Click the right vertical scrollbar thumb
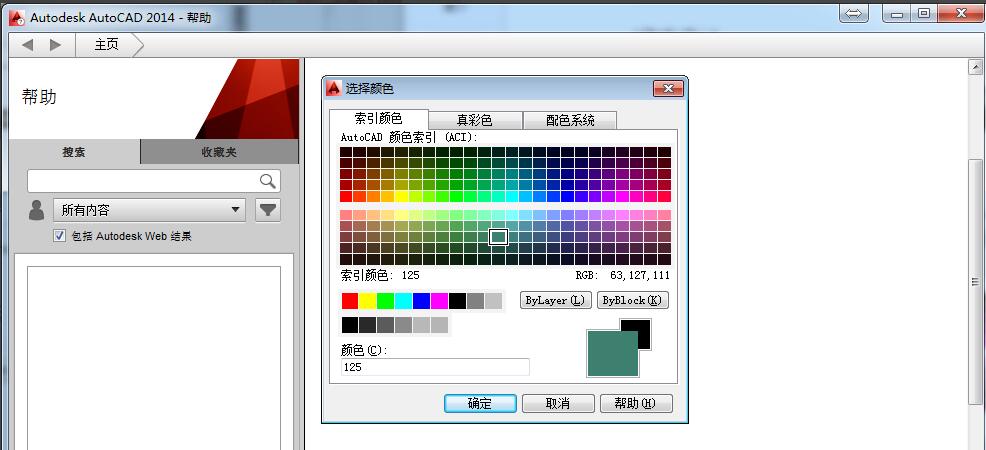The width and height of the screenshot is (986, 450). coord(975,283)
